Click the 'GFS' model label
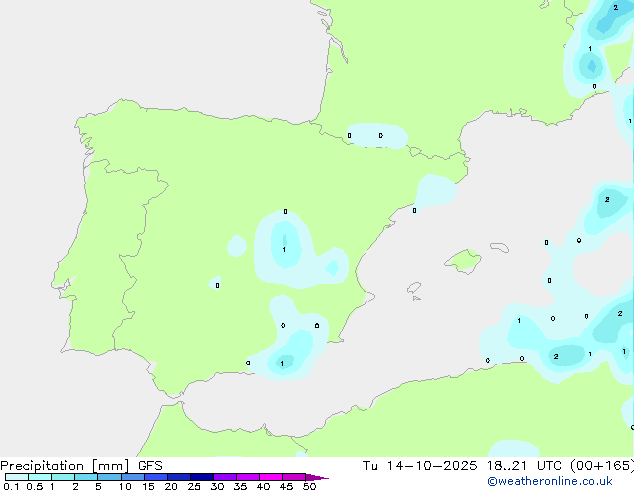Viewport: 634px width, 490px height. 150,466
